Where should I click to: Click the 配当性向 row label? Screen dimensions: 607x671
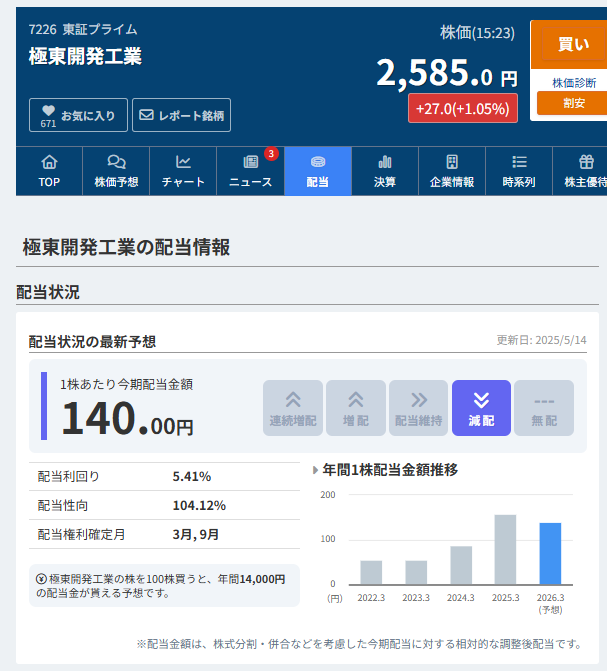click(x=62, y=505)
